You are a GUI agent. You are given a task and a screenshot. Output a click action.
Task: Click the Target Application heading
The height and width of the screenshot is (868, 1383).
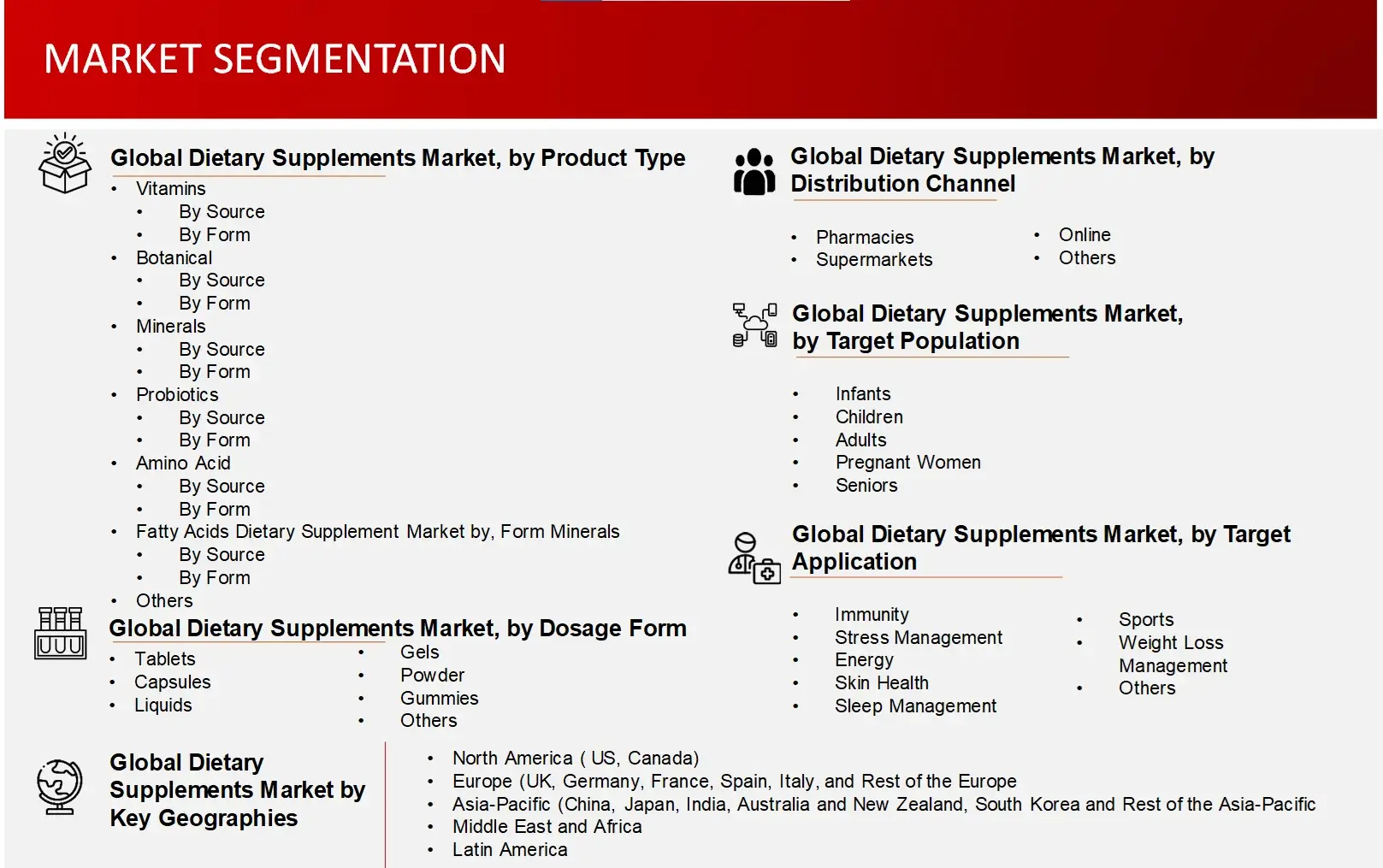(x=1041, y=547)
